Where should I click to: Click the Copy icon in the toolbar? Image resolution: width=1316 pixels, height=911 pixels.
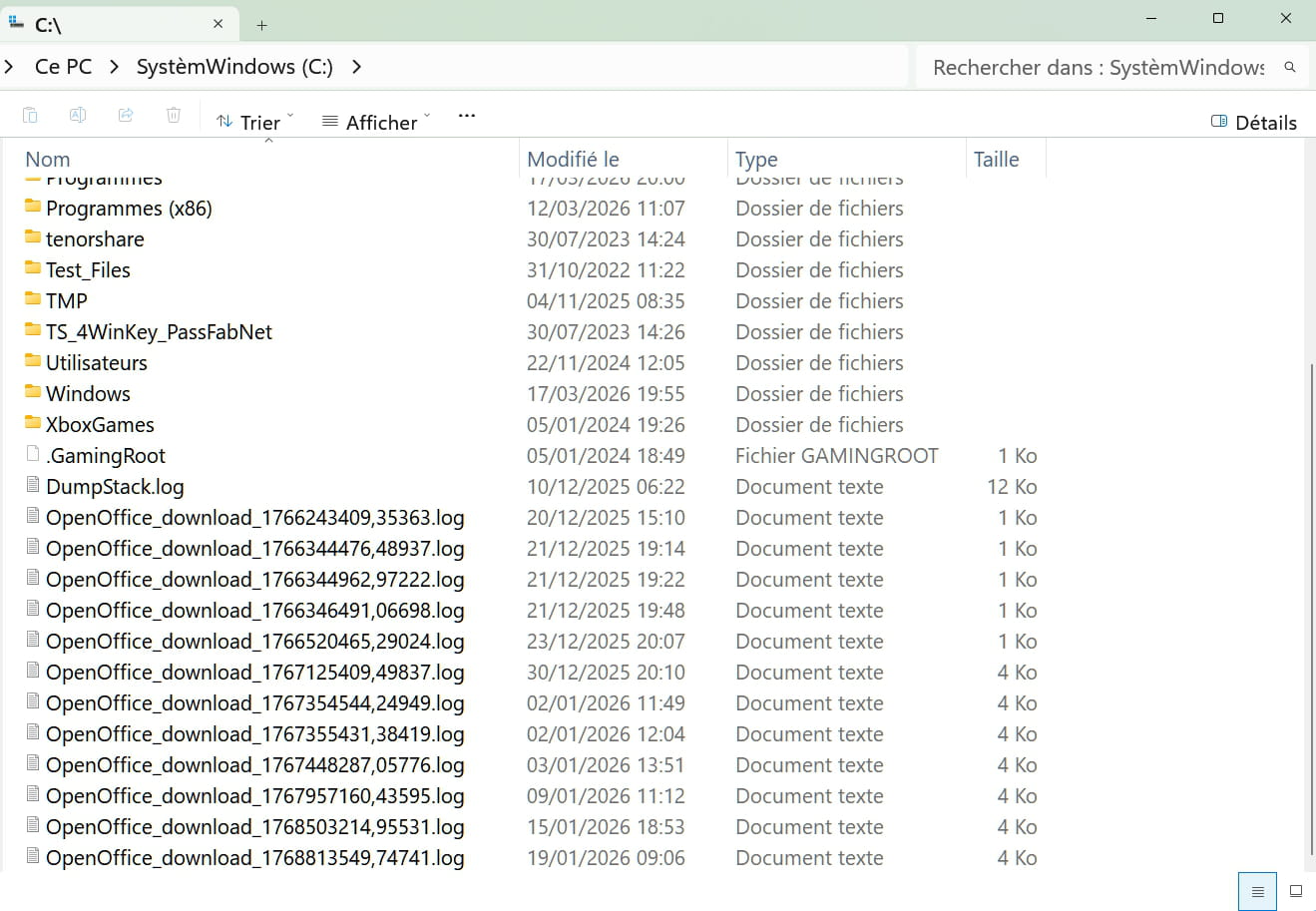pyautogui.click(x=30, y=116)
